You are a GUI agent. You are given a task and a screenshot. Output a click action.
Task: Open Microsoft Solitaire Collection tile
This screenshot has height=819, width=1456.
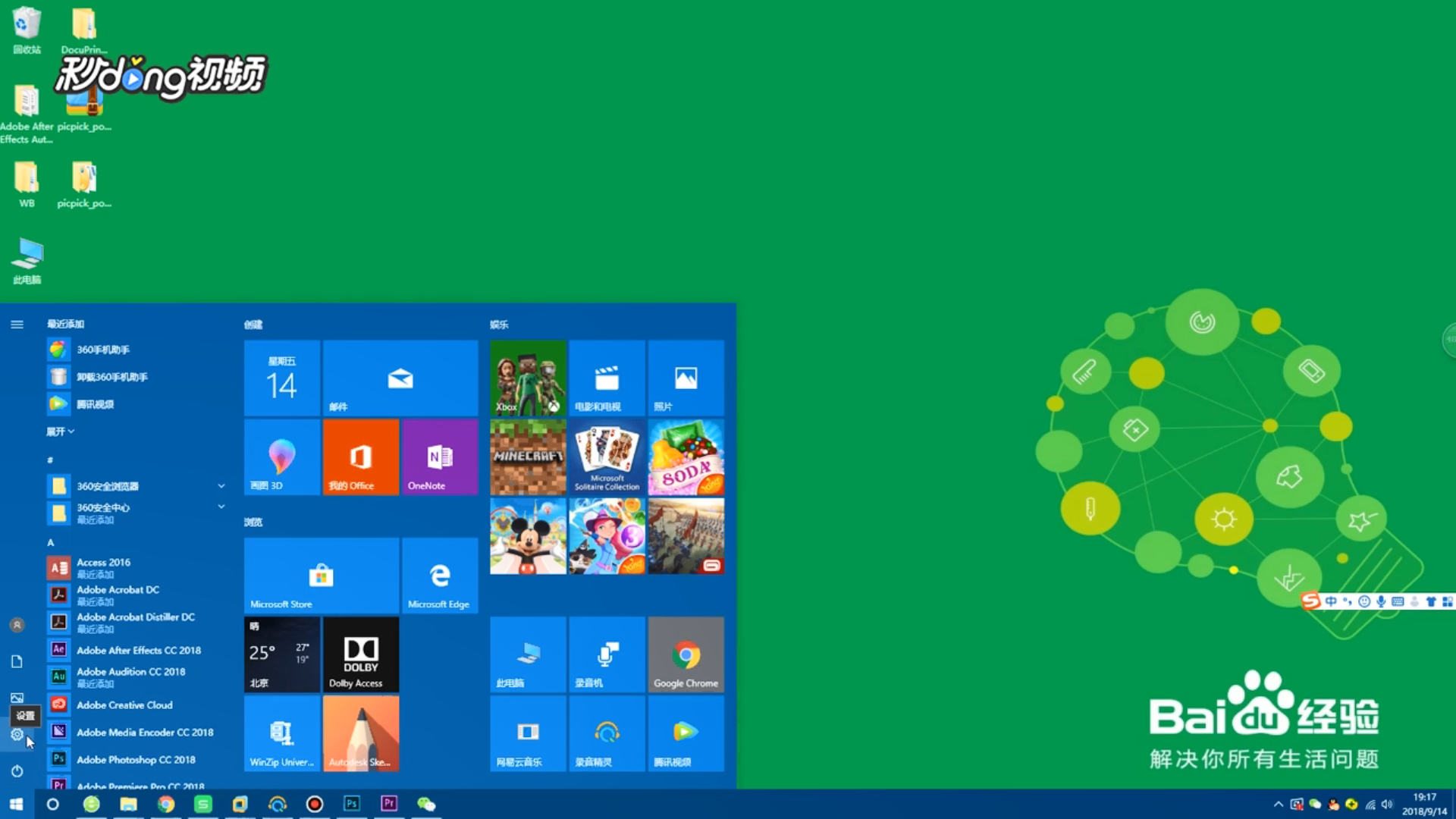[x=607, y=457]
